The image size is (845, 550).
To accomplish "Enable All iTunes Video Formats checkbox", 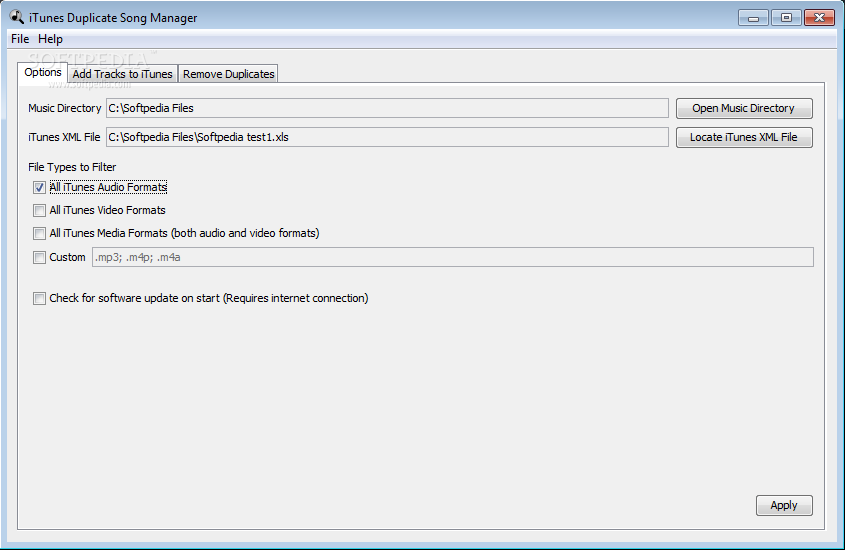I will coord(39,210).
